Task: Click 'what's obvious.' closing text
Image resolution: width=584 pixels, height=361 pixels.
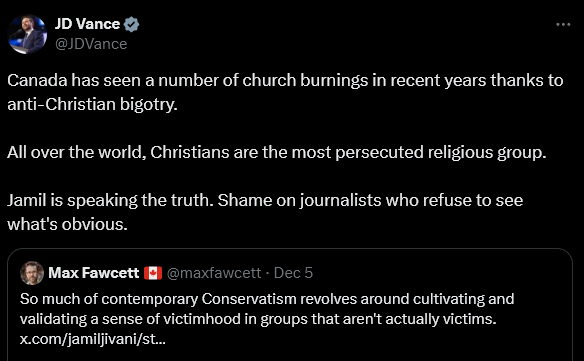Action: click(67, 224)
